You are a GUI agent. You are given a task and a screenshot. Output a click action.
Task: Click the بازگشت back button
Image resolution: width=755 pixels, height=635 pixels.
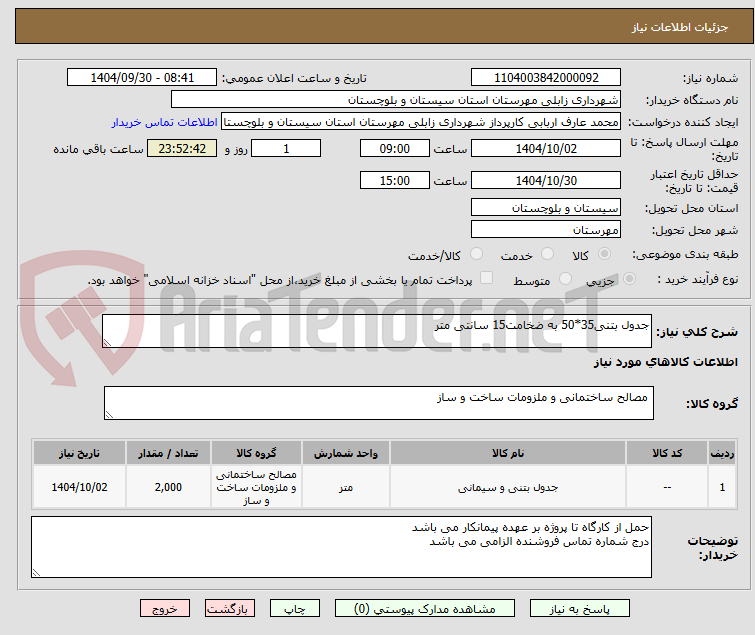pos(230,609)
